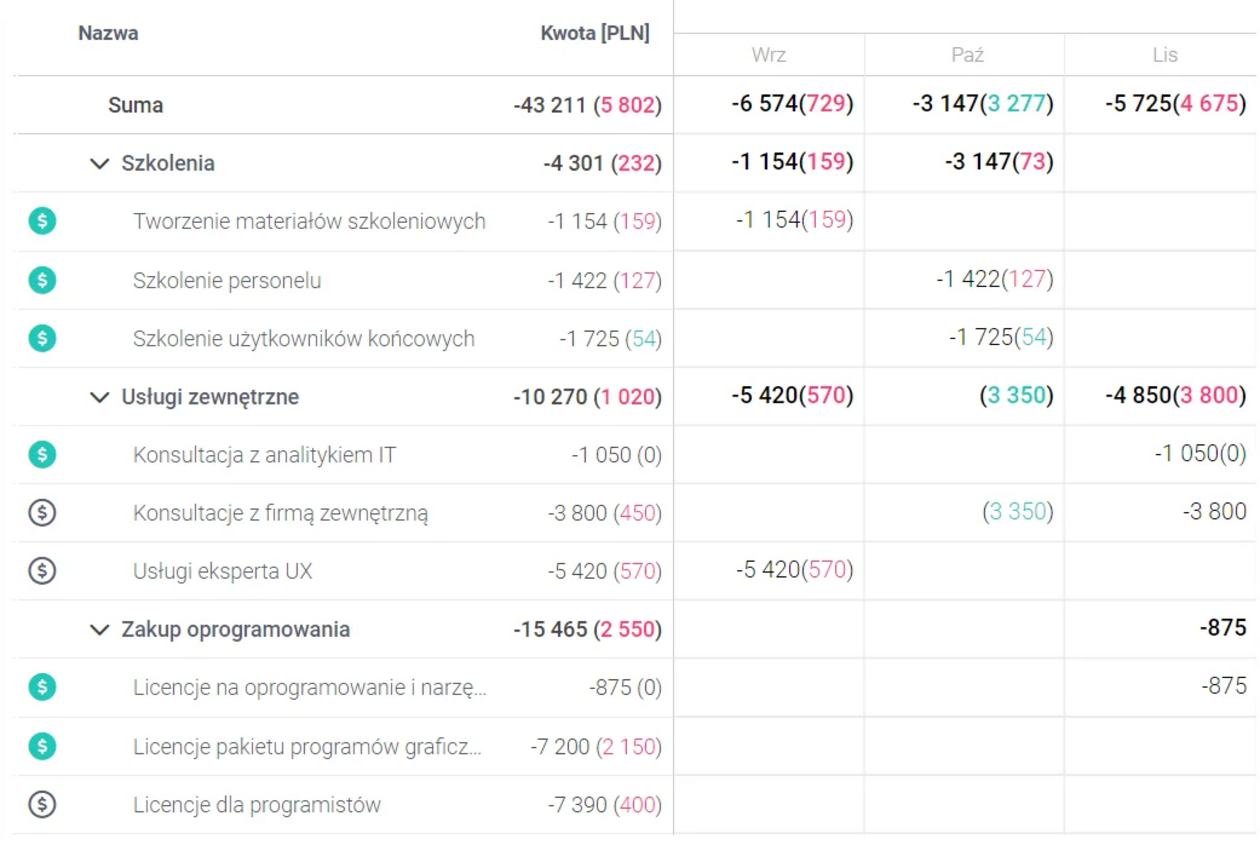This screenshot has width=1260, height=862.
Task: Select the Lis month column header
Action: tap(1165, 55)
